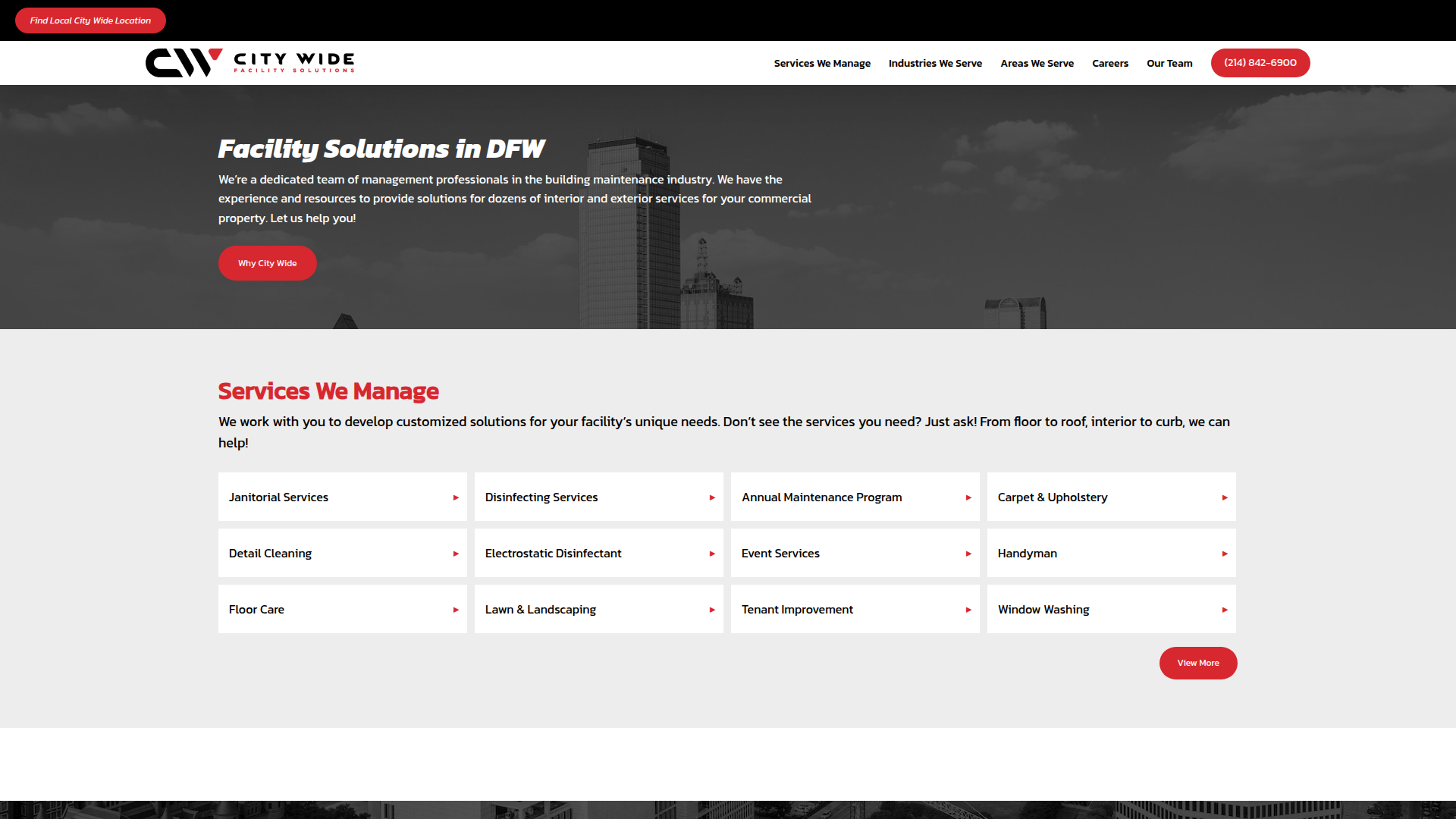
Task: Click the arrow on Disinfecting Services card
Action: pyautogui.click(x=712, y=497)
